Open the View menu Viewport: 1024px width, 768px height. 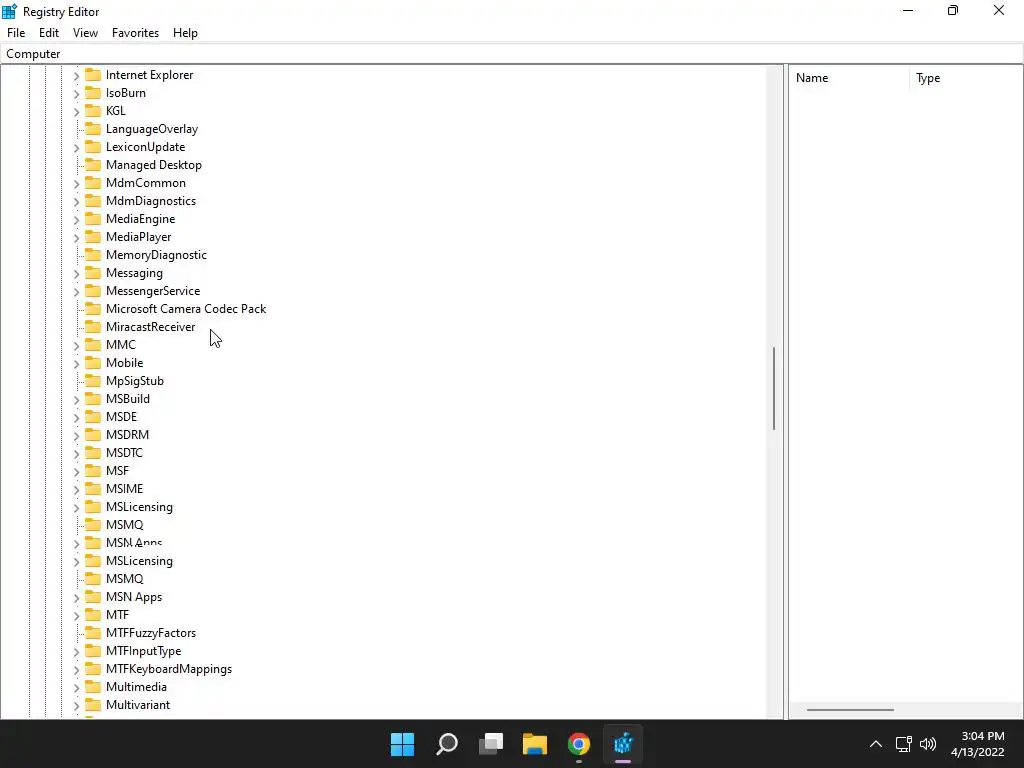click(85, 33)
